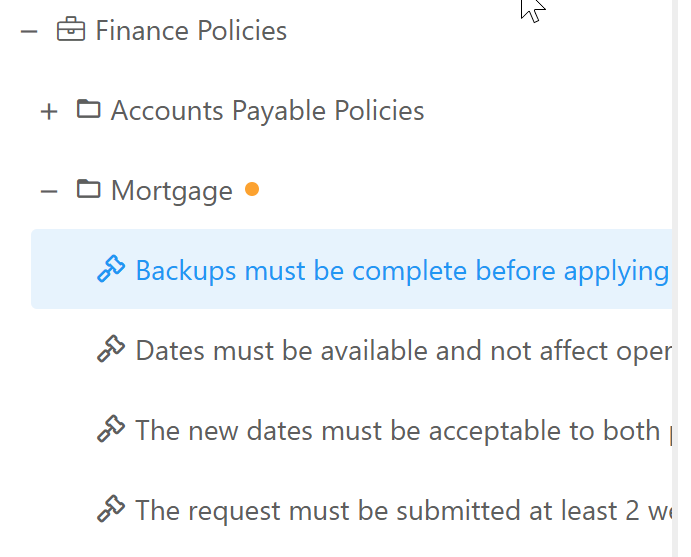Click highlighted row's blank area left of gavel

(62, 270)
